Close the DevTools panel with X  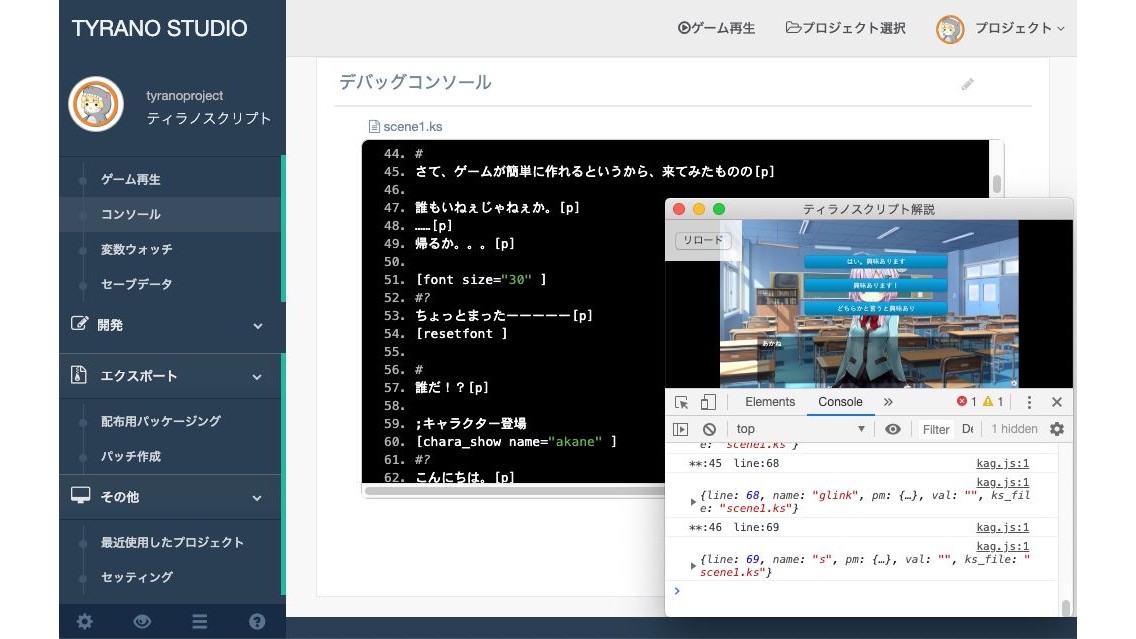click(x=1057, y=402)
